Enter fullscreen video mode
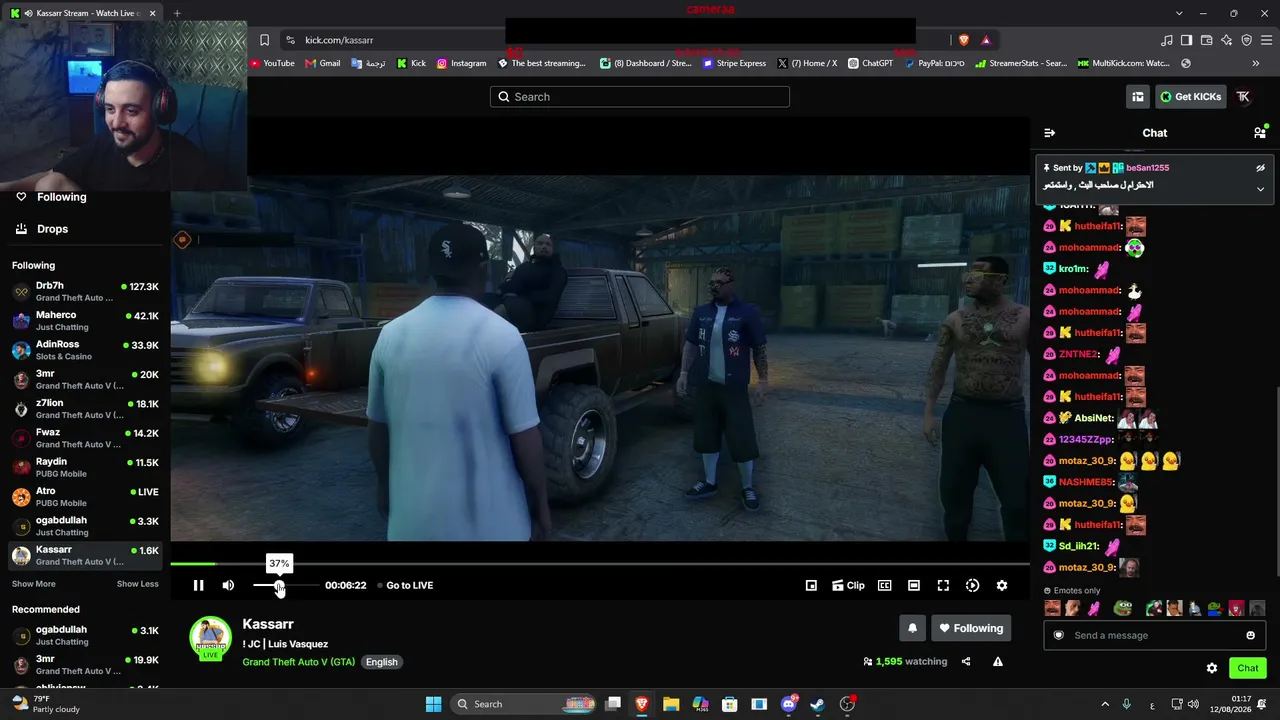Screen dimensions: 1280x720 coord(943,585)
